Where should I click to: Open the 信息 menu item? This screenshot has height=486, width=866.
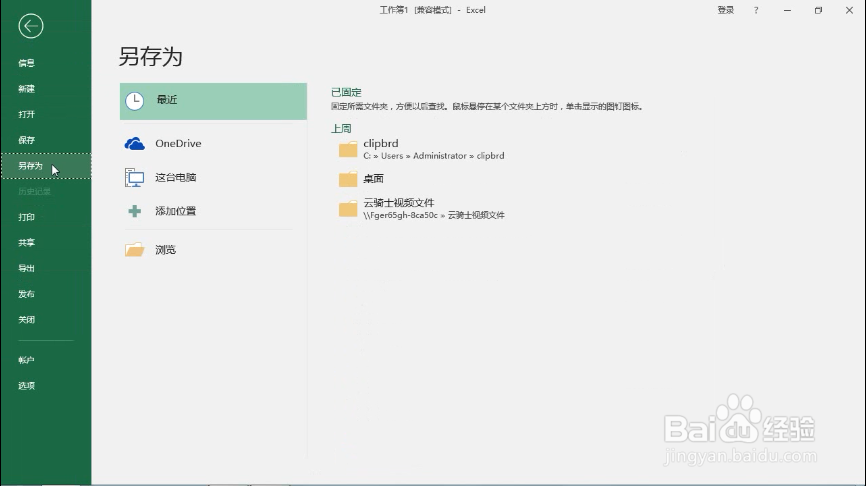click(27, 63)
